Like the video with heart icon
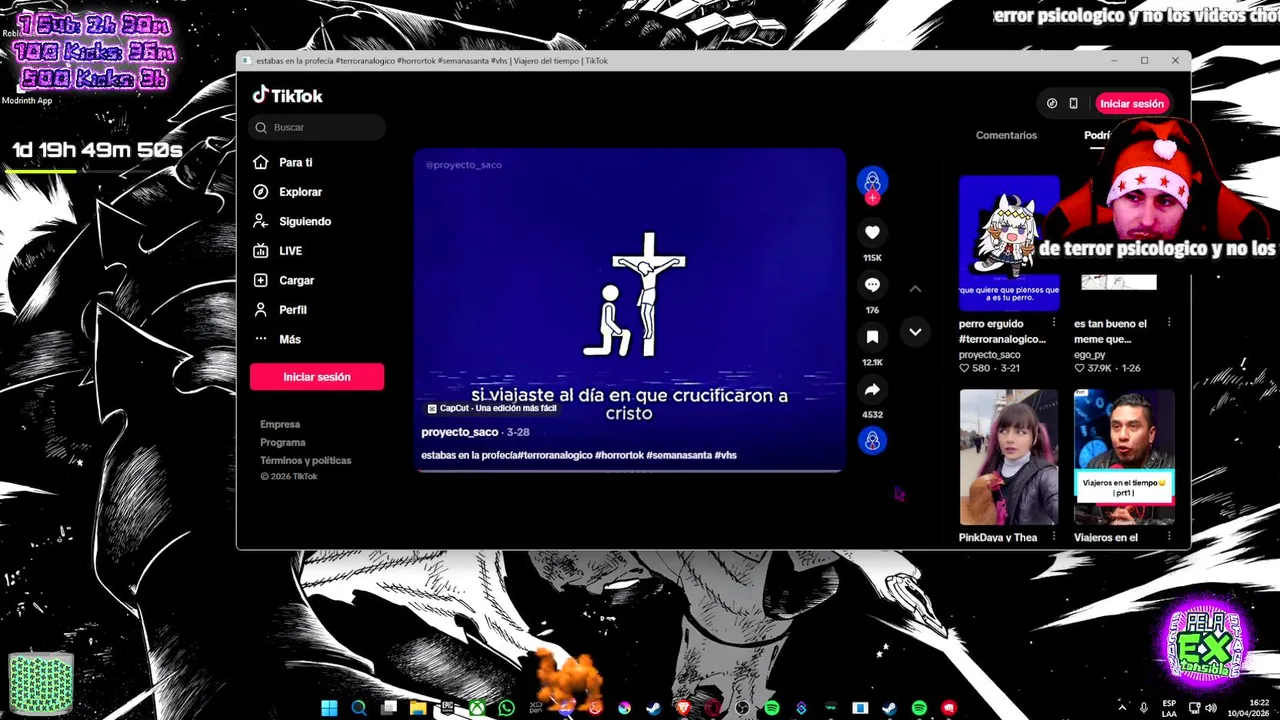 click(x=872, y=232)
